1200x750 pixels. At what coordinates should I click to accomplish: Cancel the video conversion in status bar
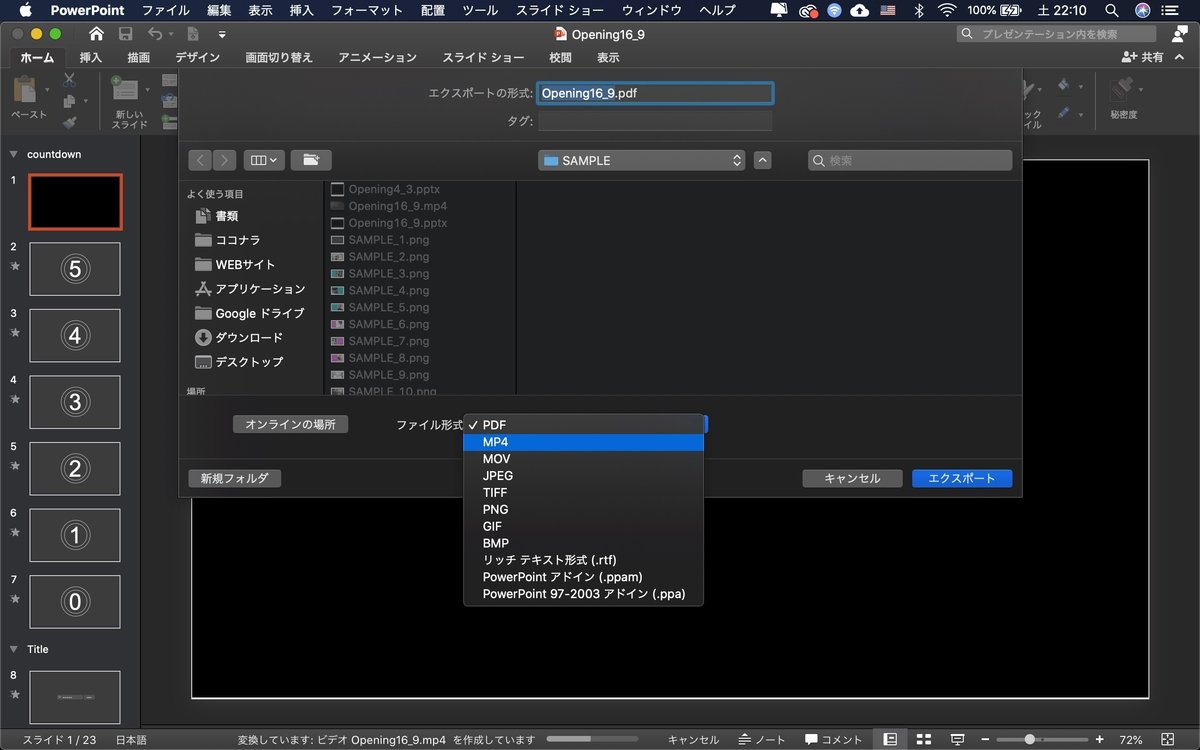click(693, 740)
